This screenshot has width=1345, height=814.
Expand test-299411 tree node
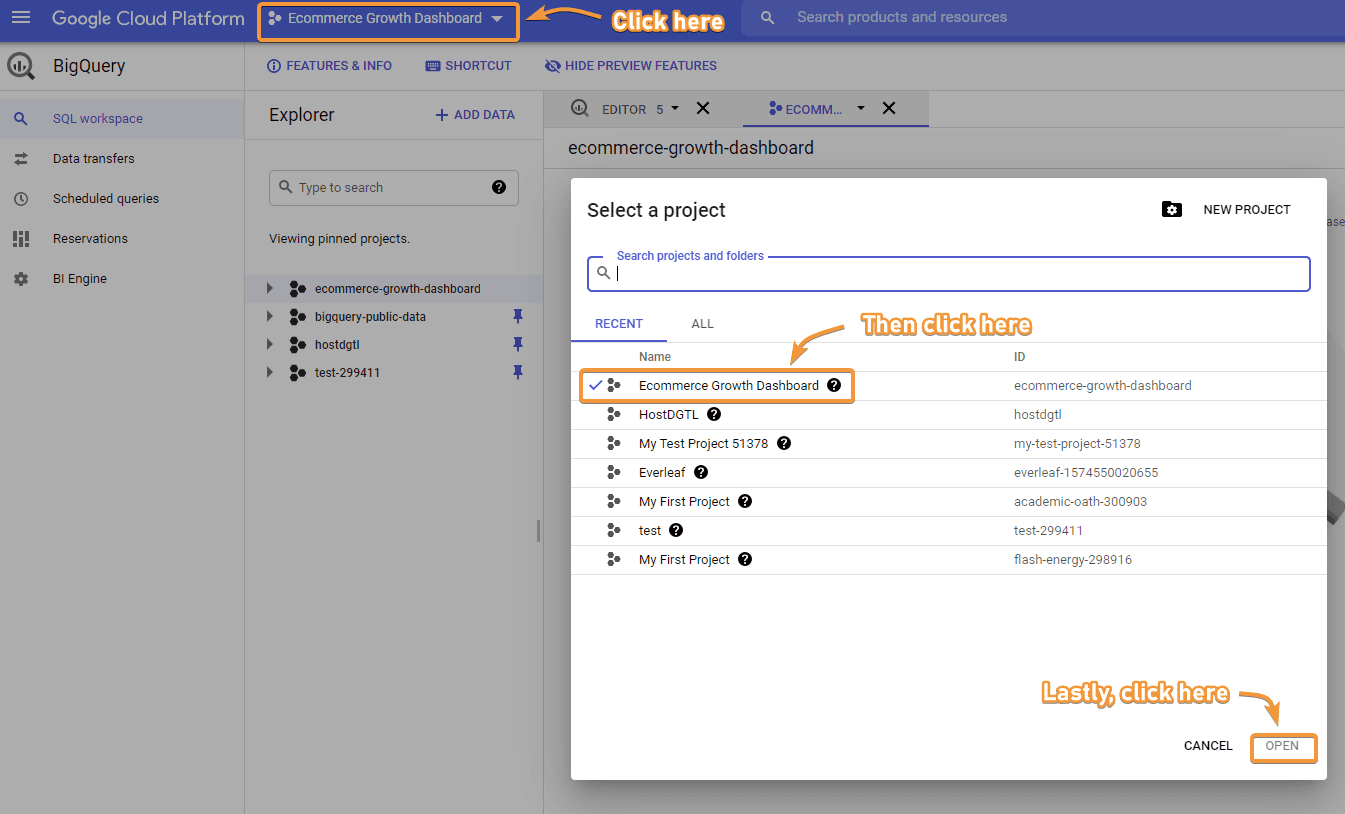point(269,372)
